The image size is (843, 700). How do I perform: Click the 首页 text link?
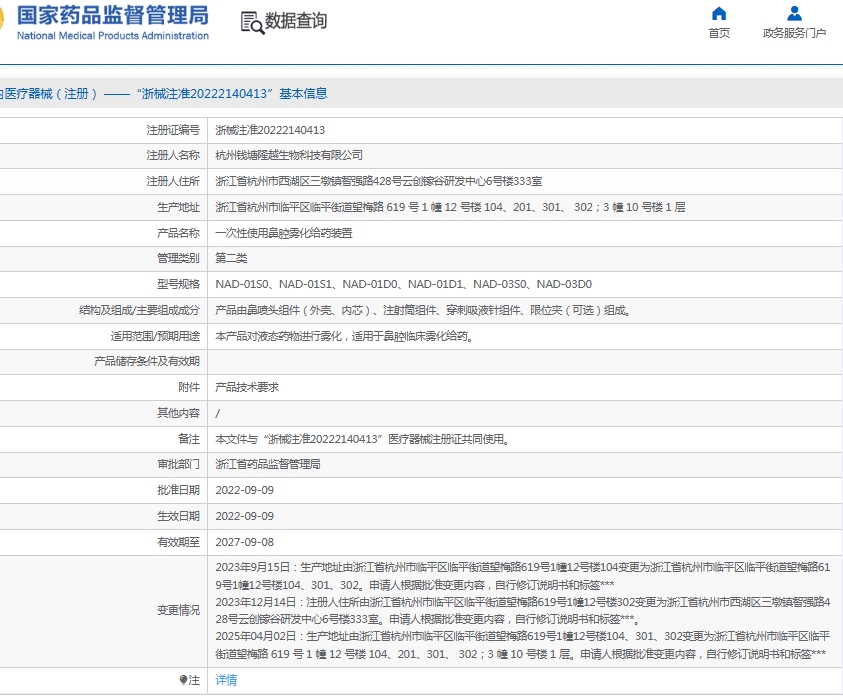(x=719, y=33)
